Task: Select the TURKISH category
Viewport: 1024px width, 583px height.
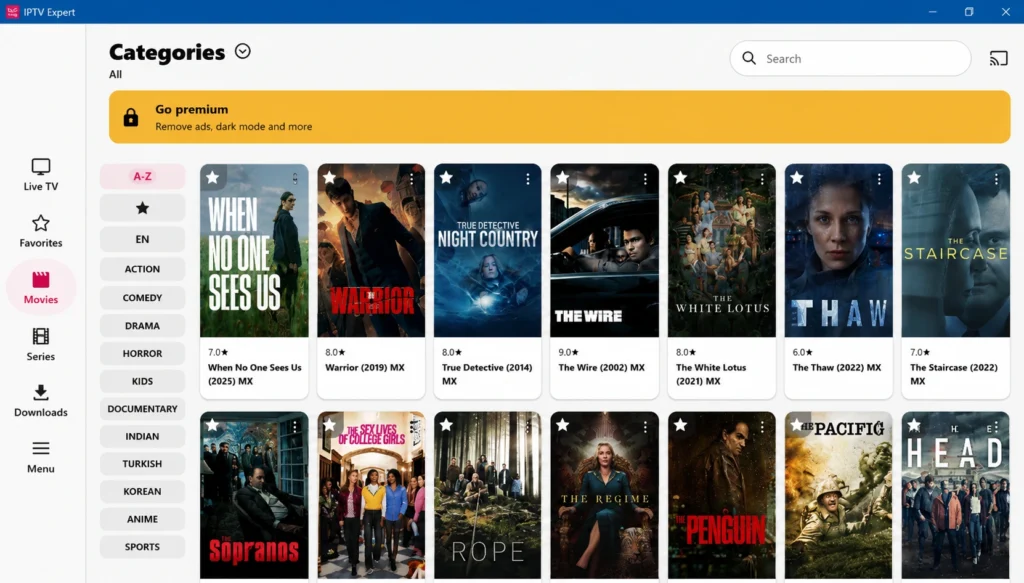Action: [x=142, y=464]
